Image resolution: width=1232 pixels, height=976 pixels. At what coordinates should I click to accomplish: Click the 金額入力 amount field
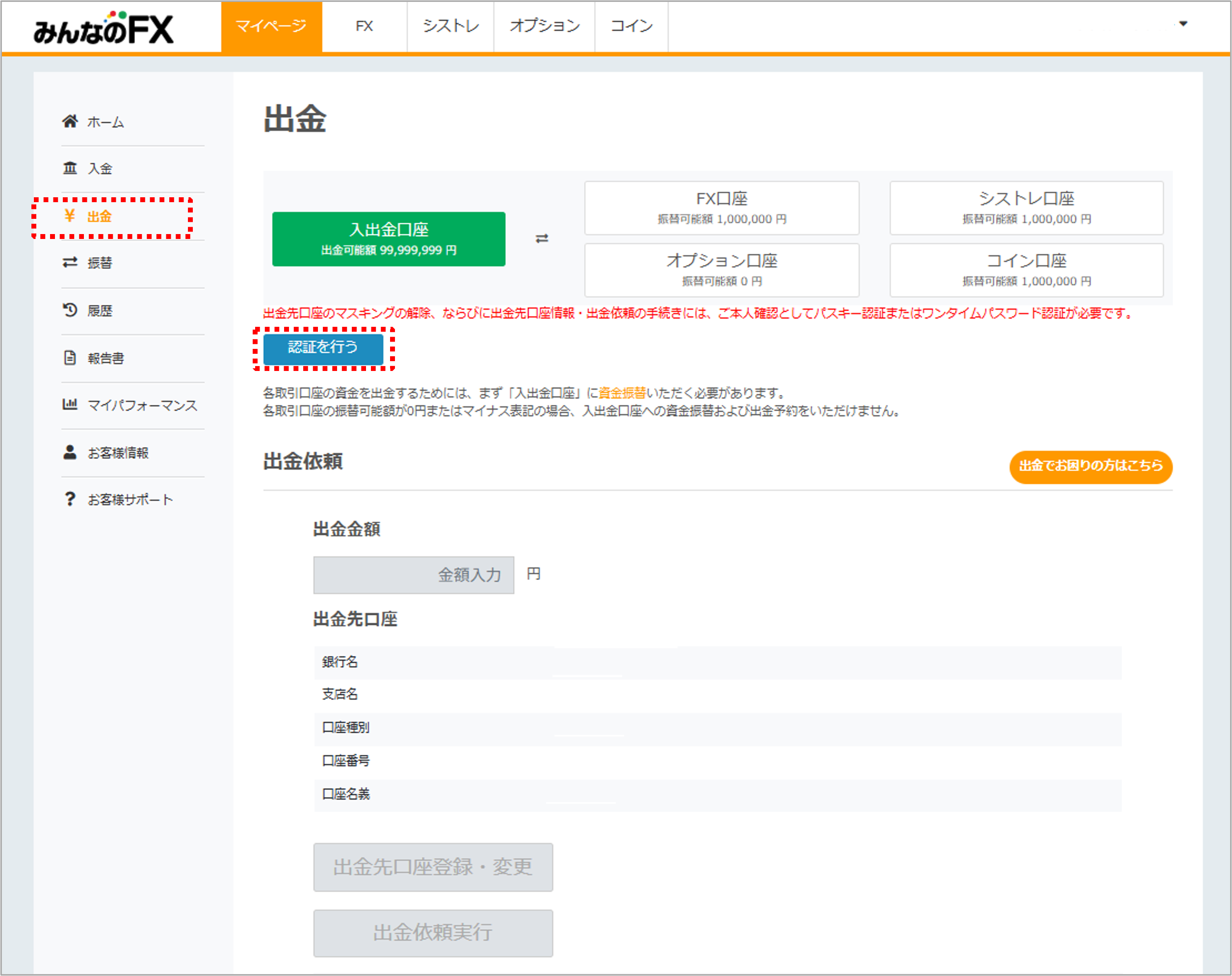(413, 575)
